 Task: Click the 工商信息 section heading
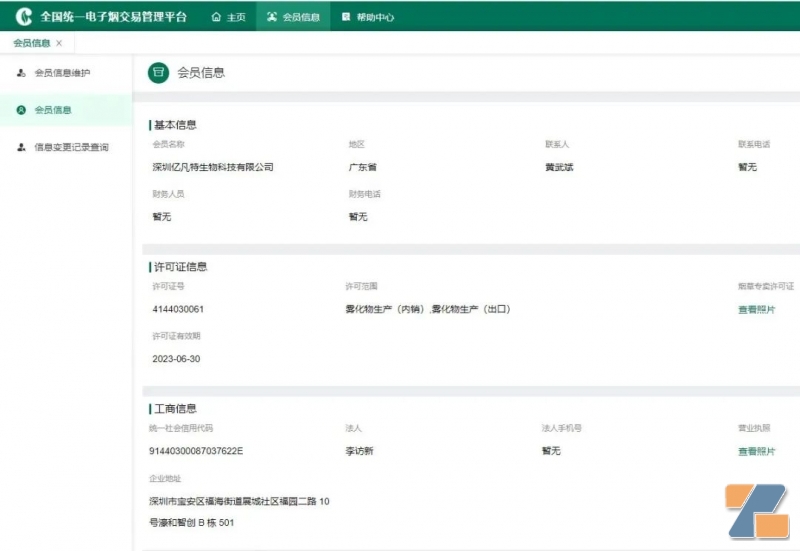tap(175, 409)
